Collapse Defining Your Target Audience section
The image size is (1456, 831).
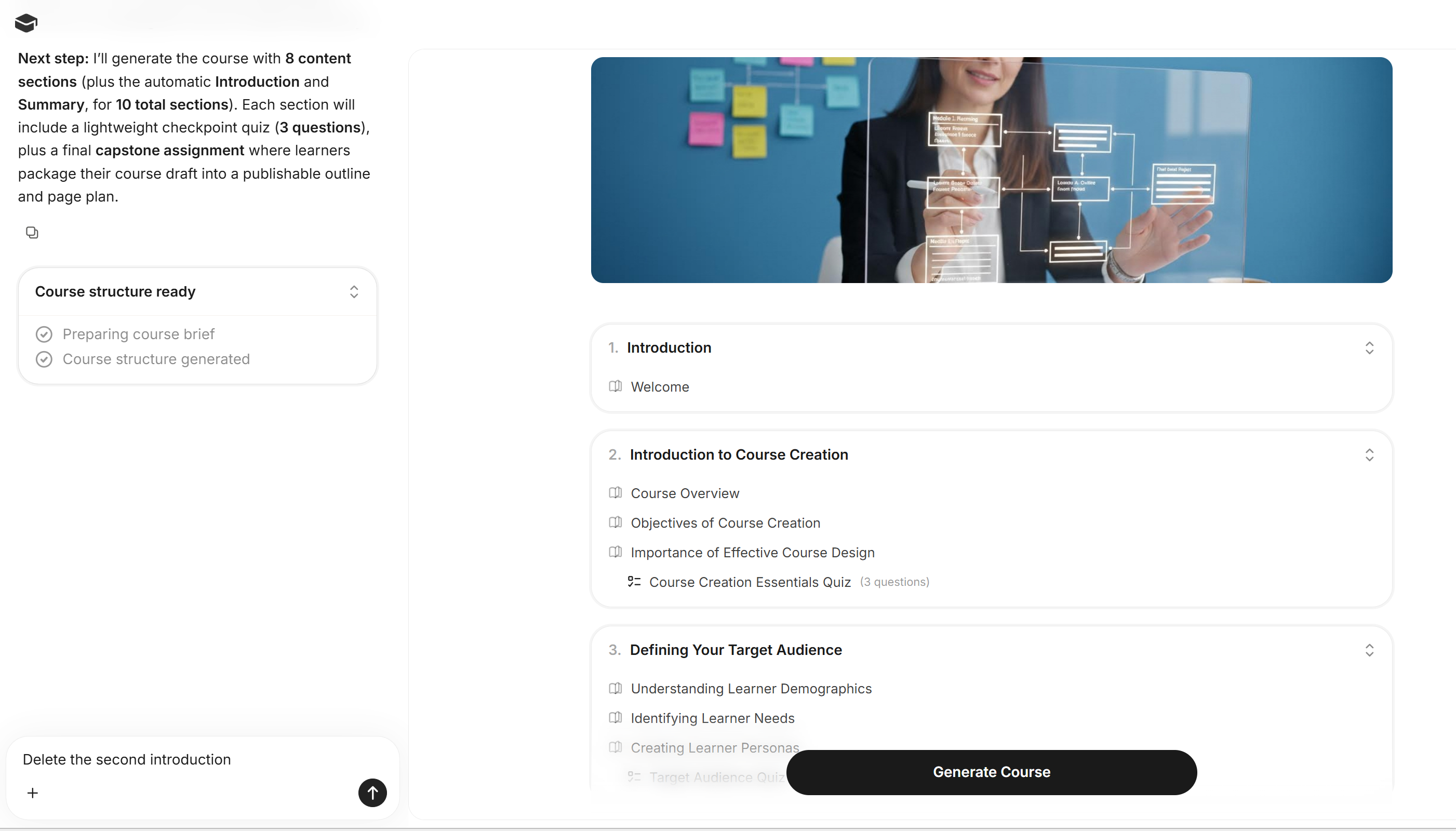coord(1369,650)
